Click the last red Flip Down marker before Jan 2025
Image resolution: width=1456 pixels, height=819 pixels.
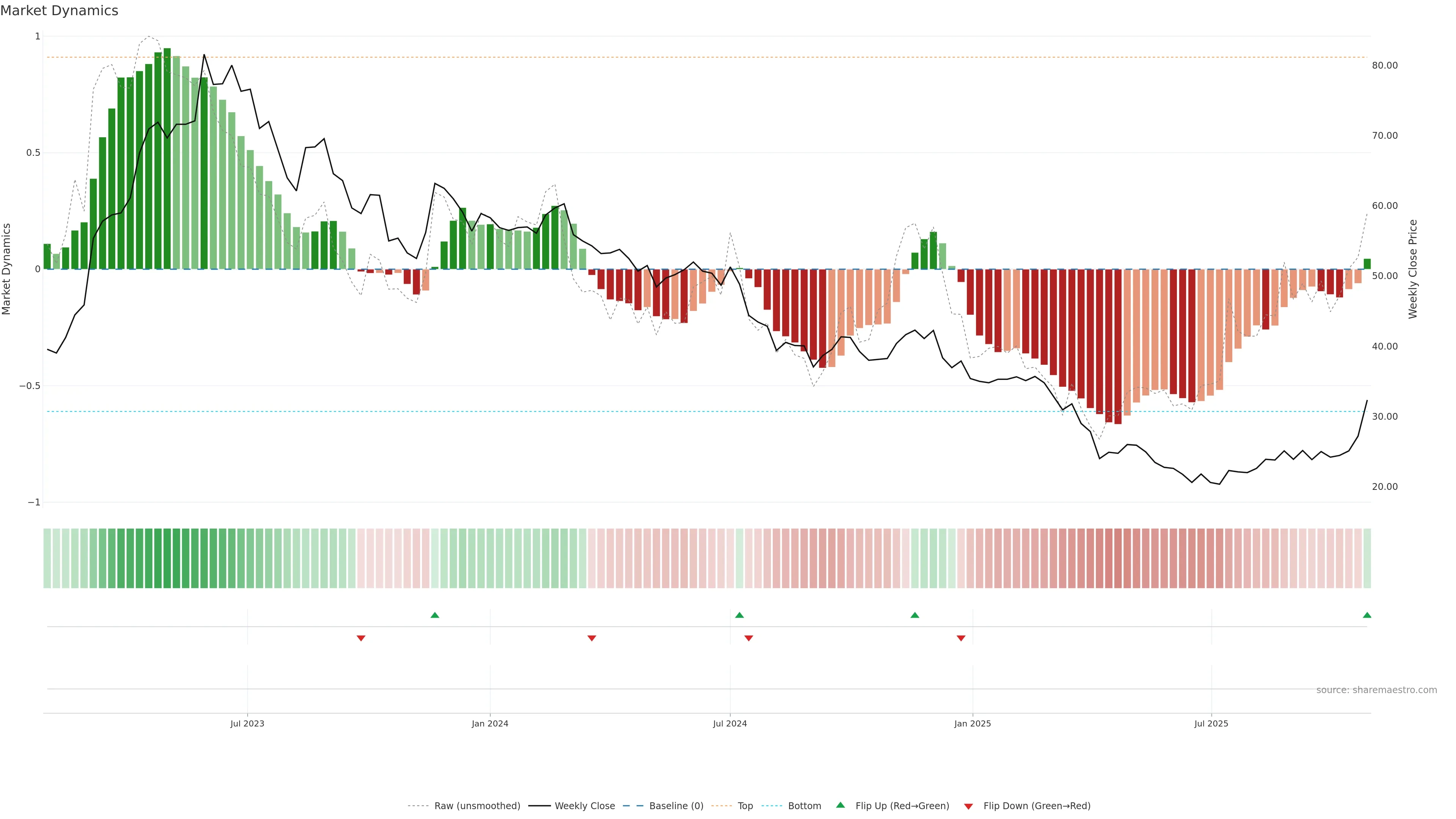click(x=961, y=638)
